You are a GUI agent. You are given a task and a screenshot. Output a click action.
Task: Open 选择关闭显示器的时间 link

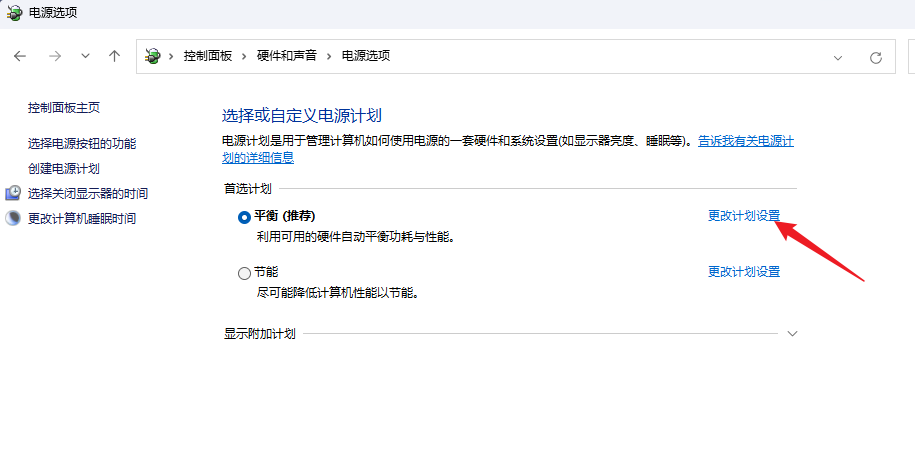tap(88, 193)
